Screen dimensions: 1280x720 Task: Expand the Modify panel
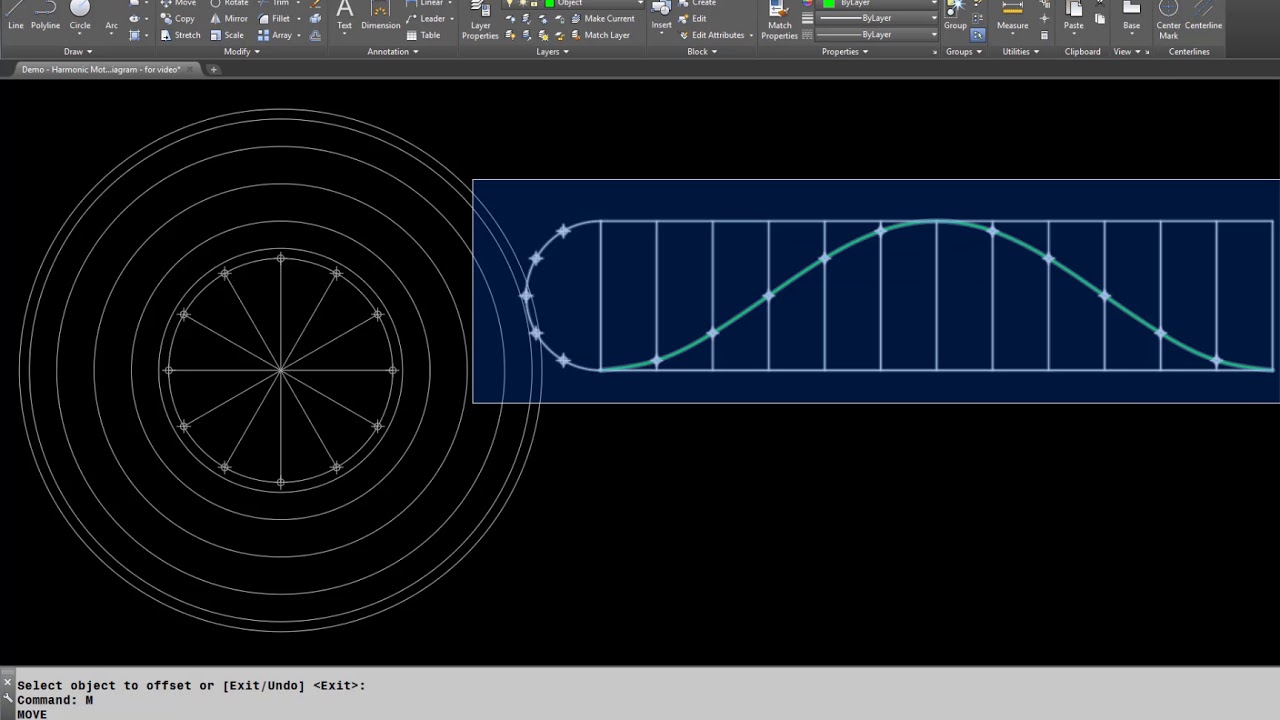(x=241, y=51)
